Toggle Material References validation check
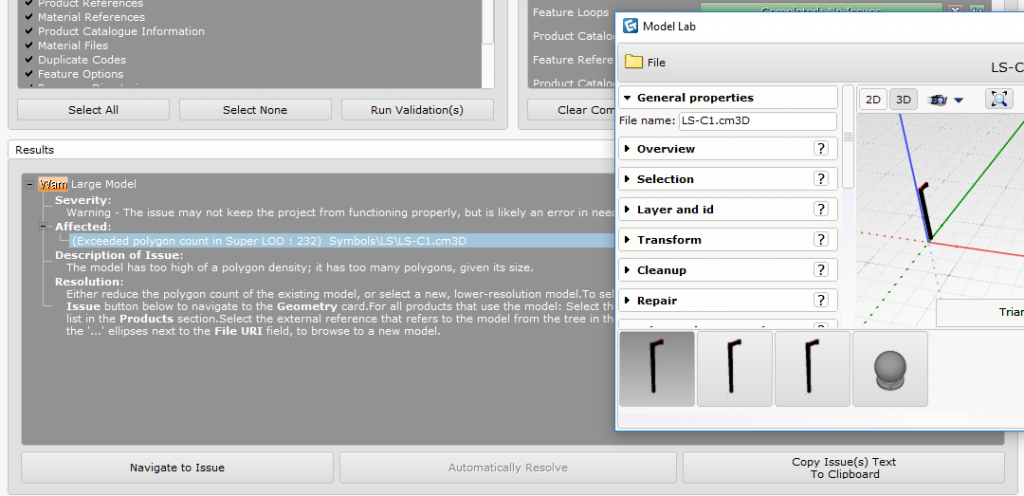This screenshot has height=496, width=1024. [29, 17]
